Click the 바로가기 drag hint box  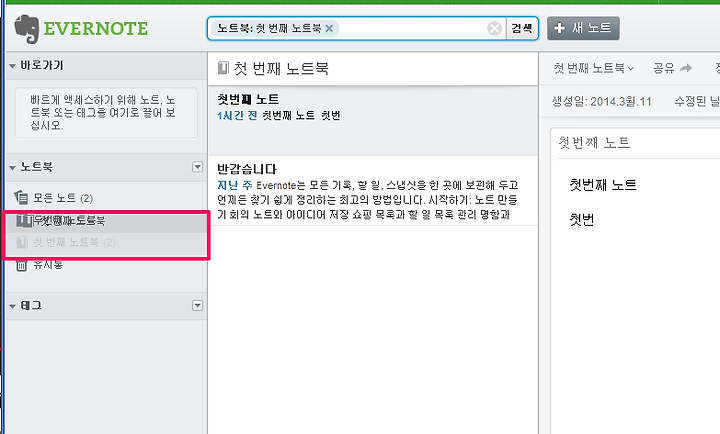(x=106, y=113)
